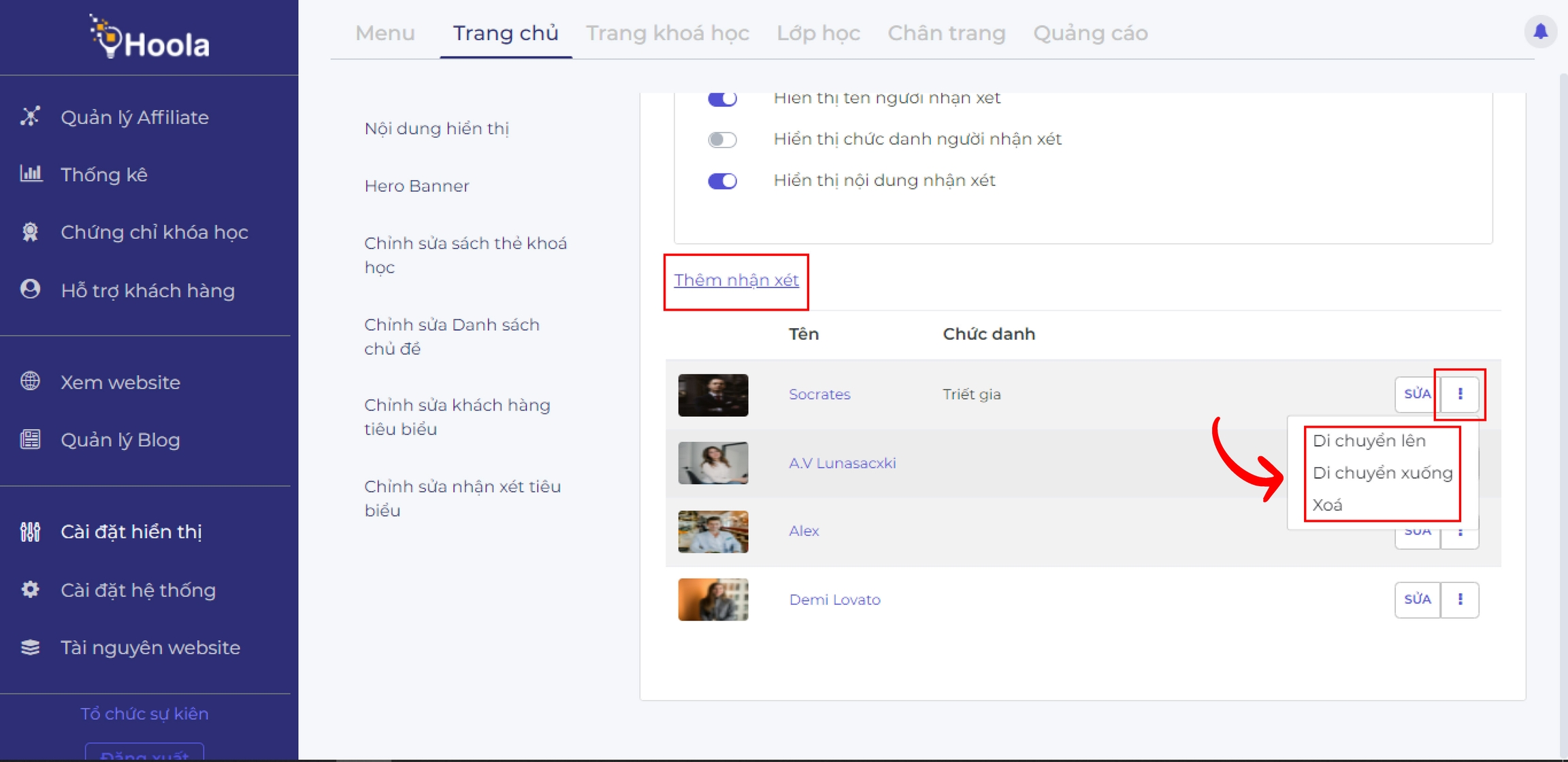Click the notification bell icon
1568x762 pixels.
pyautogui.click(x=1540, y=31)
